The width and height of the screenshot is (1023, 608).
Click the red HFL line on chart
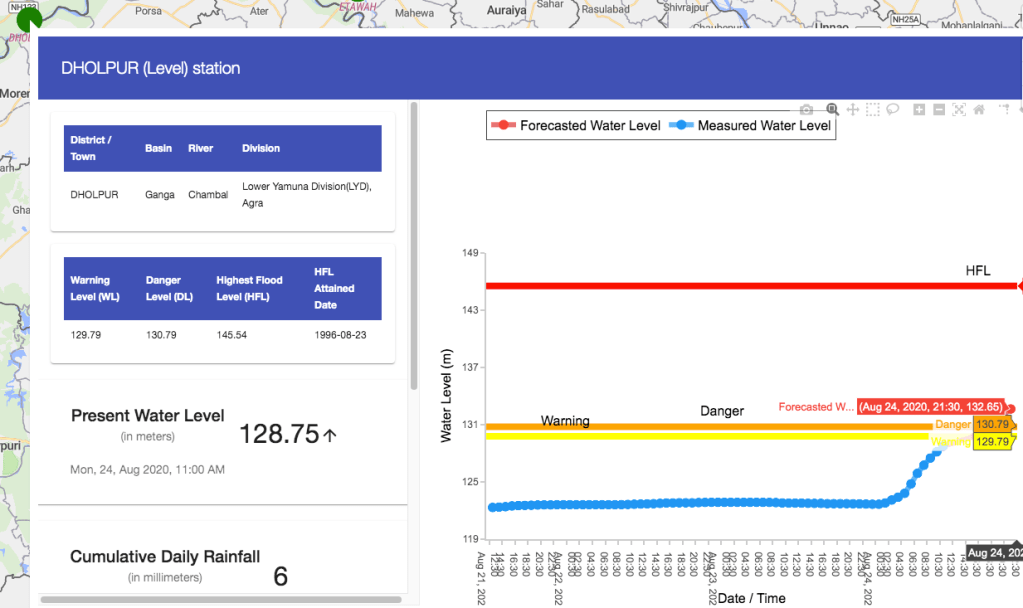(750, 286)
